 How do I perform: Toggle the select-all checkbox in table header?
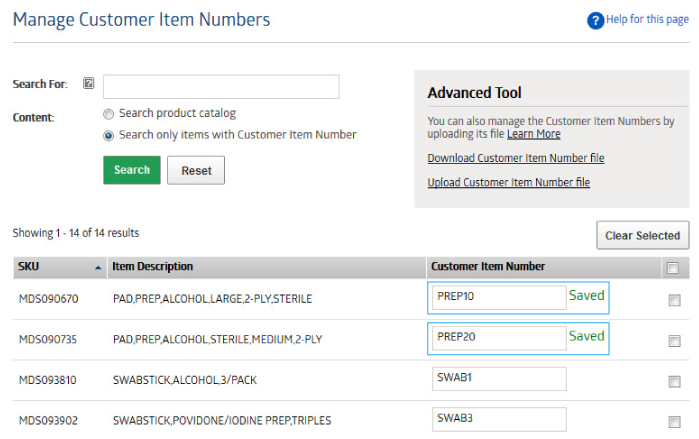[x=673, y=268]
